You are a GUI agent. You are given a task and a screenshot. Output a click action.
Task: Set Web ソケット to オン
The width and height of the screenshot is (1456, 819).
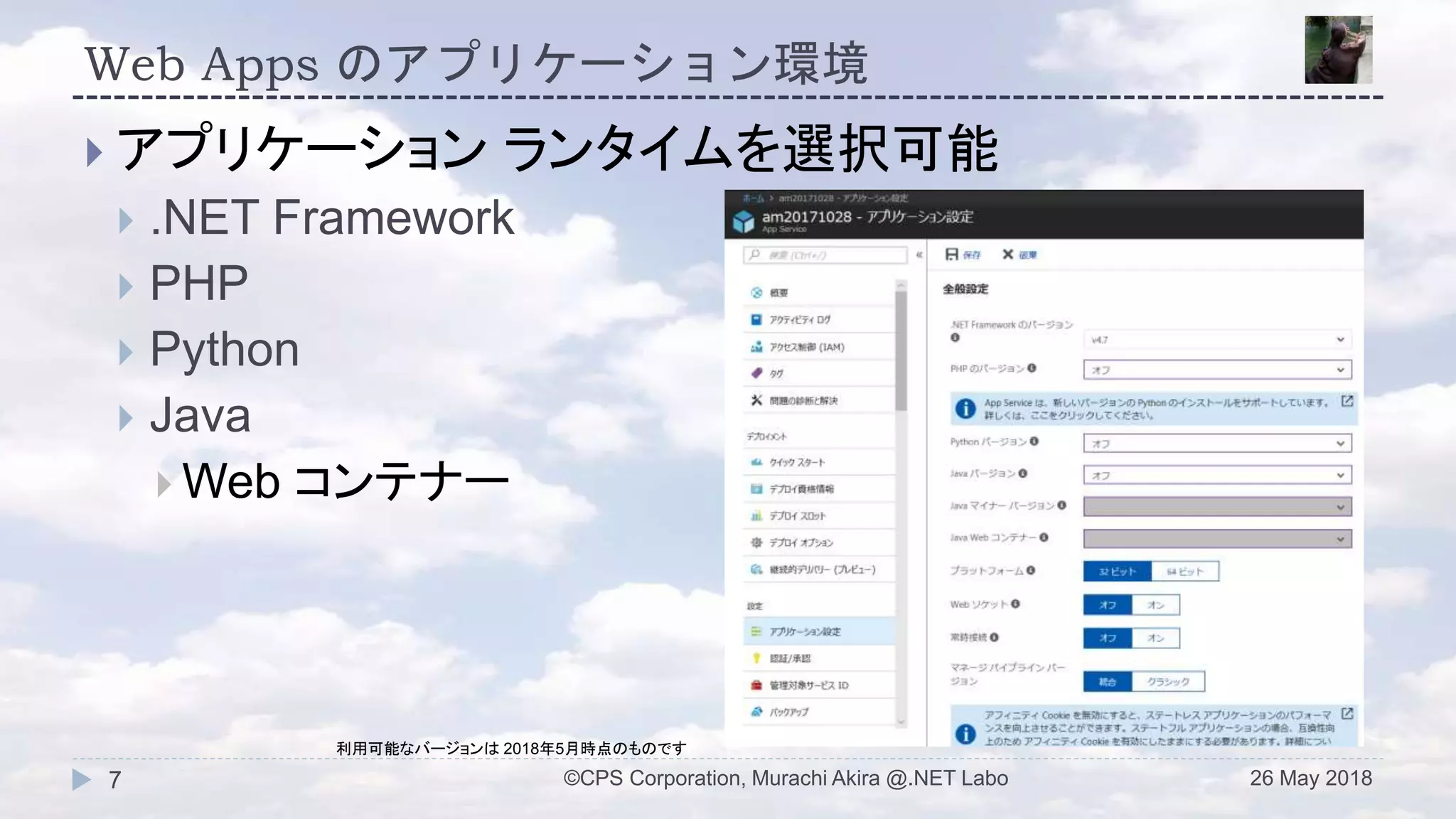(1155, 605)
